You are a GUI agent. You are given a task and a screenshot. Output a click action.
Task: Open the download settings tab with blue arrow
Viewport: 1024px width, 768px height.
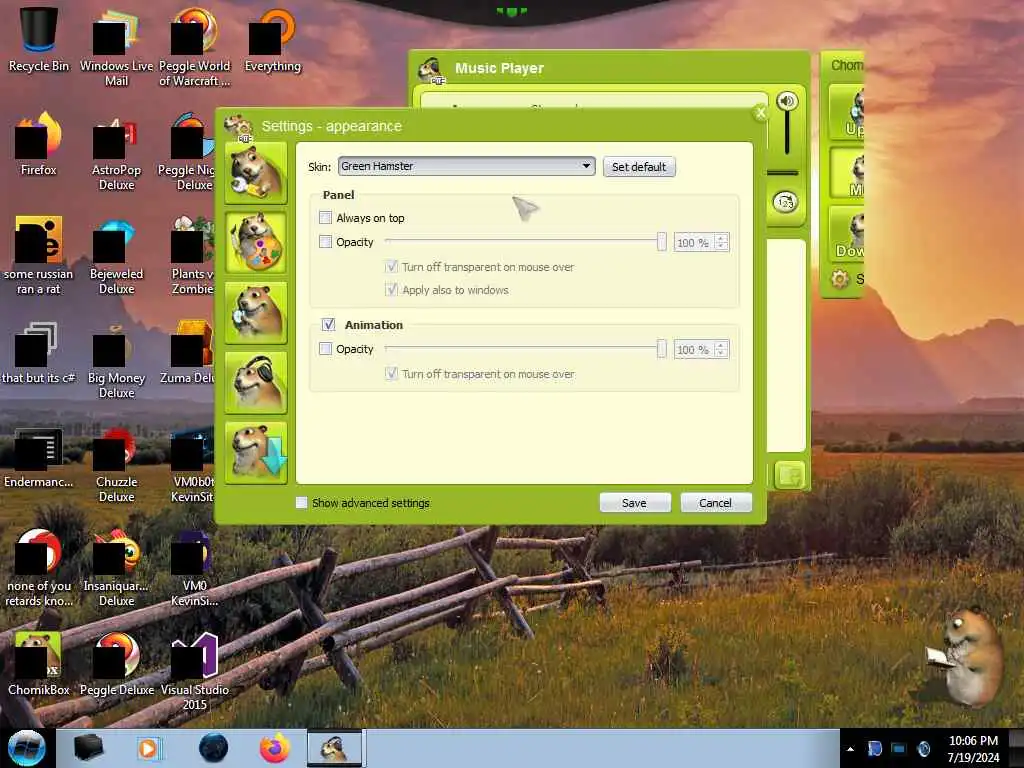click(255, 453)
